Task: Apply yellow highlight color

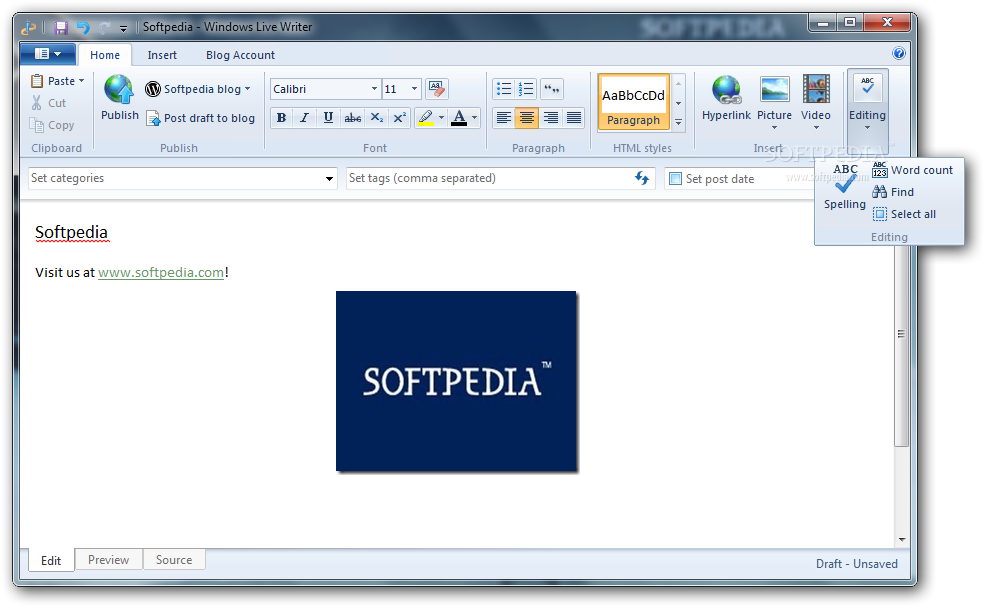Action: 426,118
